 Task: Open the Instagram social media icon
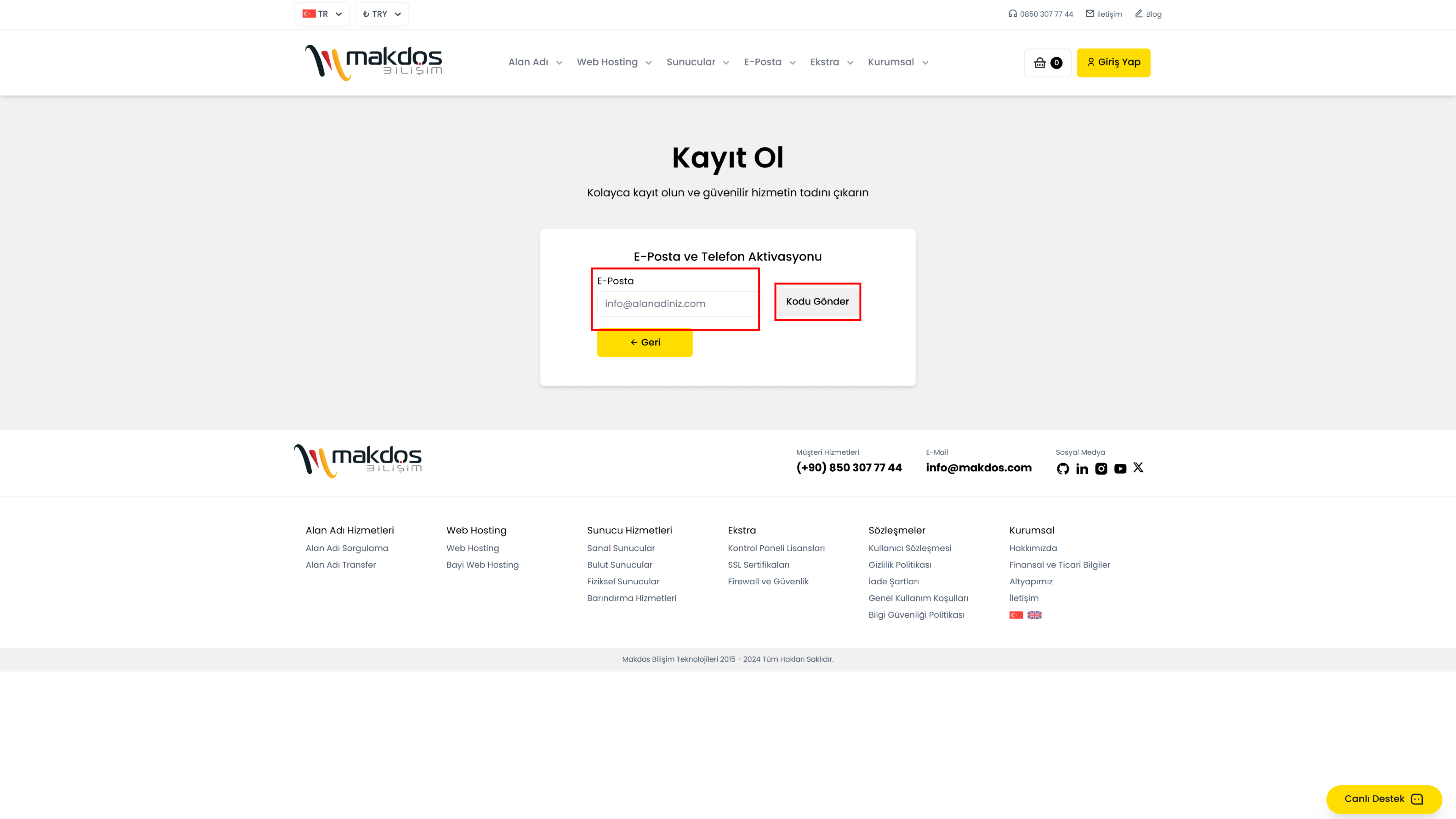(x=1101, y=469)
